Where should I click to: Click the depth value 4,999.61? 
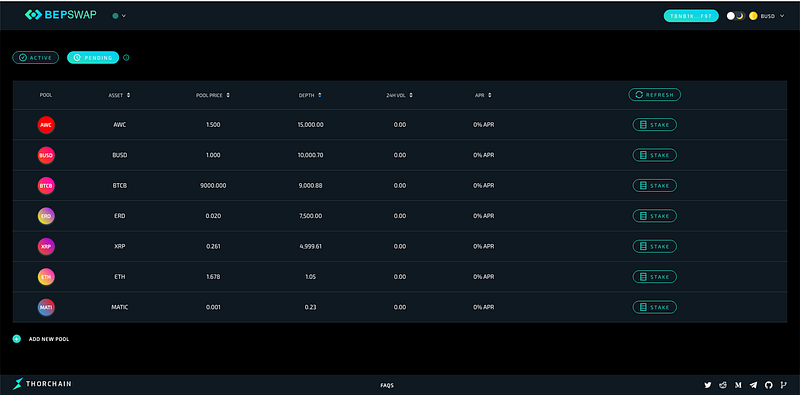coord(311,246)
